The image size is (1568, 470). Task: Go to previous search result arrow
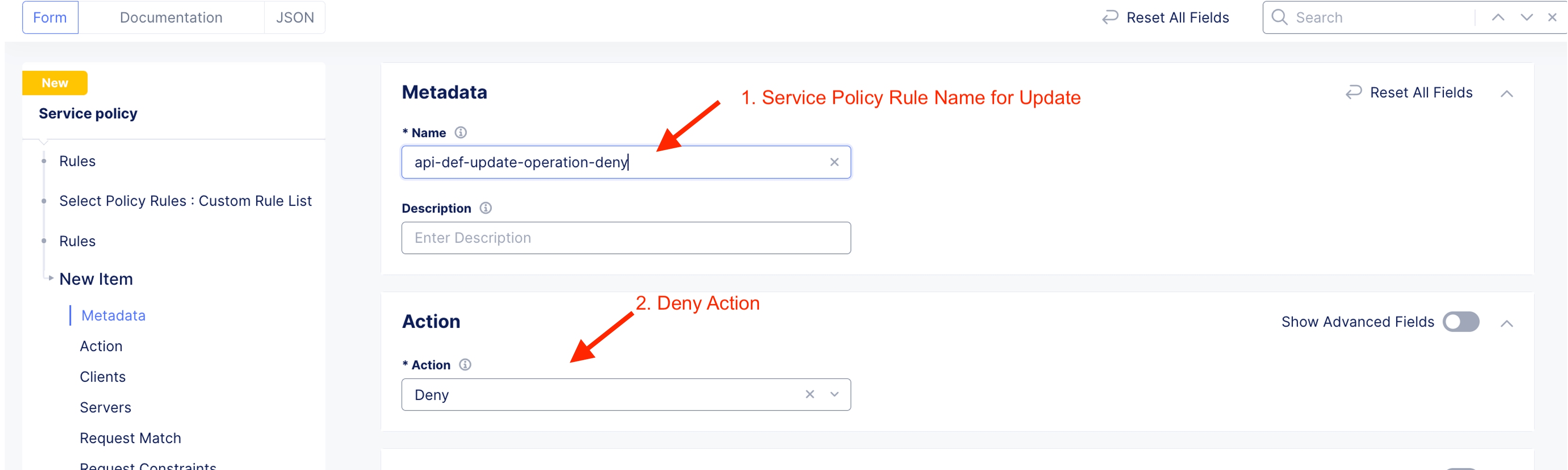click(x=1498, y=17)
